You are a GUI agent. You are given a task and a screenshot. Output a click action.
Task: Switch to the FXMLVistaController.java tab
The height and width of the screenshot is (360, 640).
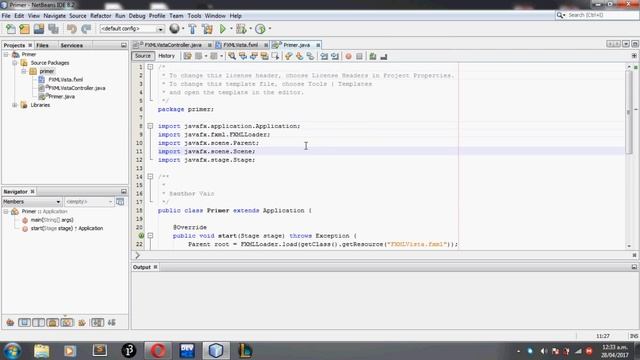[x=173, y=45]
